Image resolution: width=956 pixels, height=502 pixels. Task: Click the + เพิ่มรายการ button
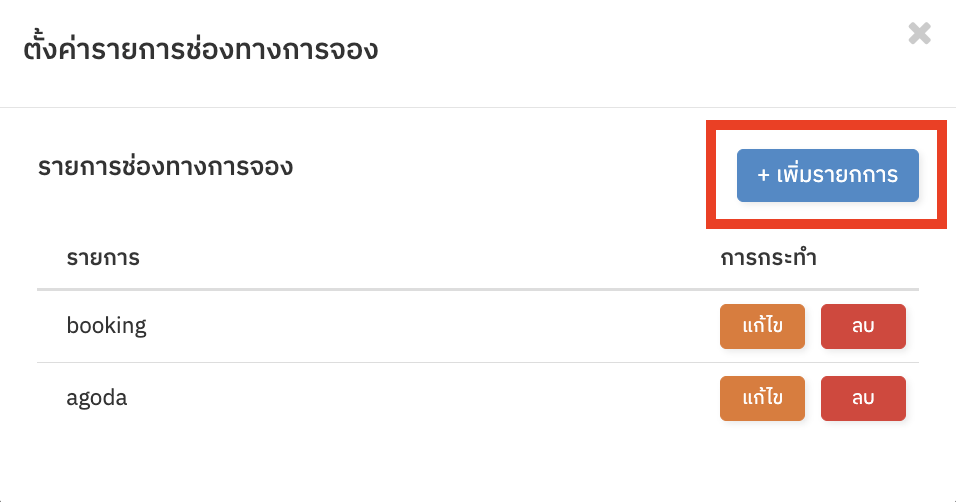[x=827, y=175]
